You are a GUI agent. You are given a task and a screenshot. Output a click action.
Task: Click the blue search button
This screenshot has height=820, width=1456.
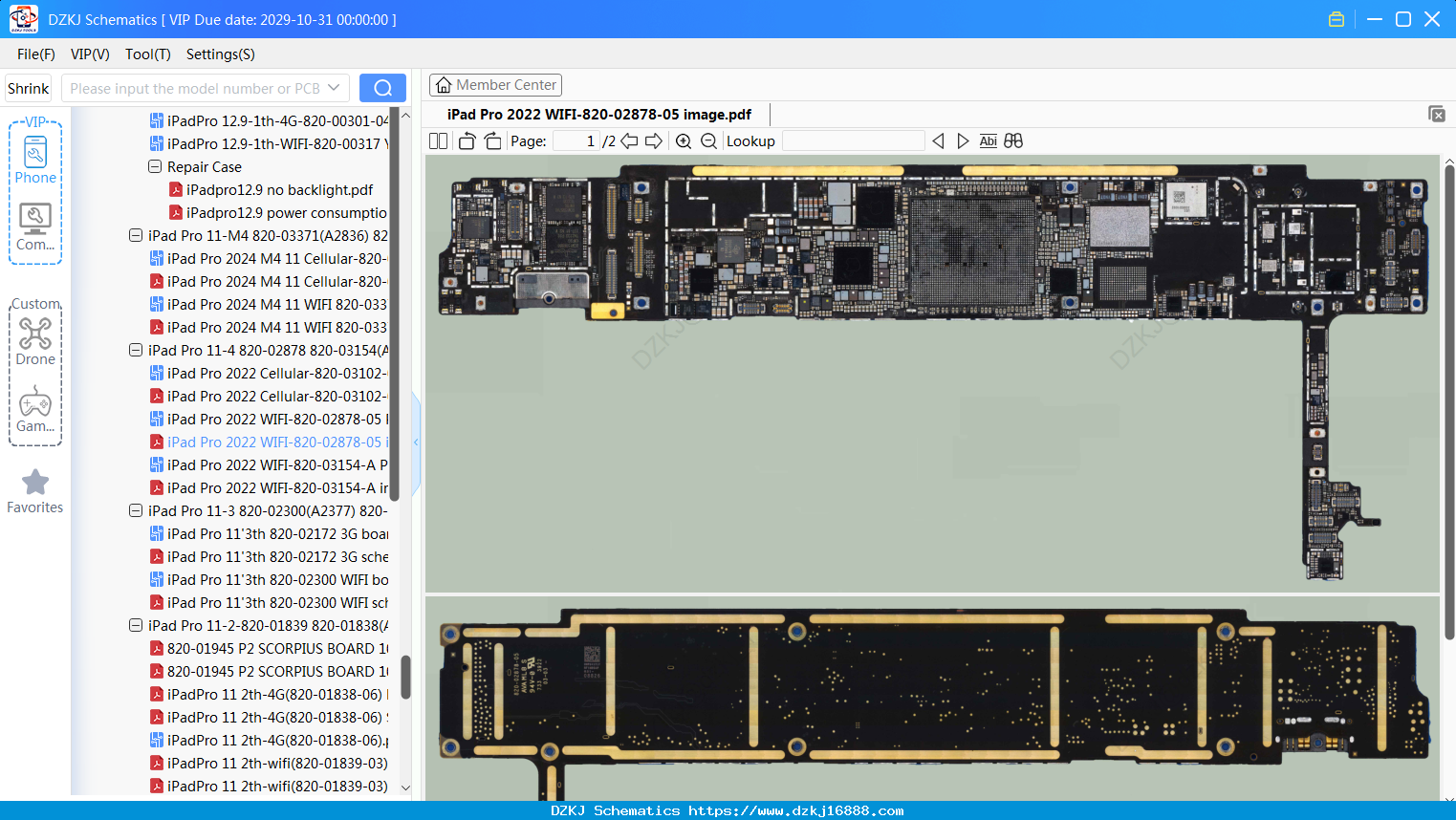pos(382,88)
